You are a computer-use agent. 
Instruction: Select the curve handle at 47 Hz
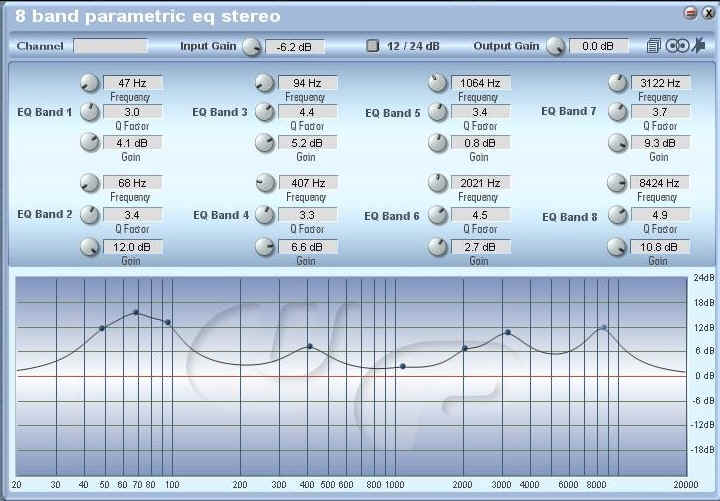click(x=102, y=328)
